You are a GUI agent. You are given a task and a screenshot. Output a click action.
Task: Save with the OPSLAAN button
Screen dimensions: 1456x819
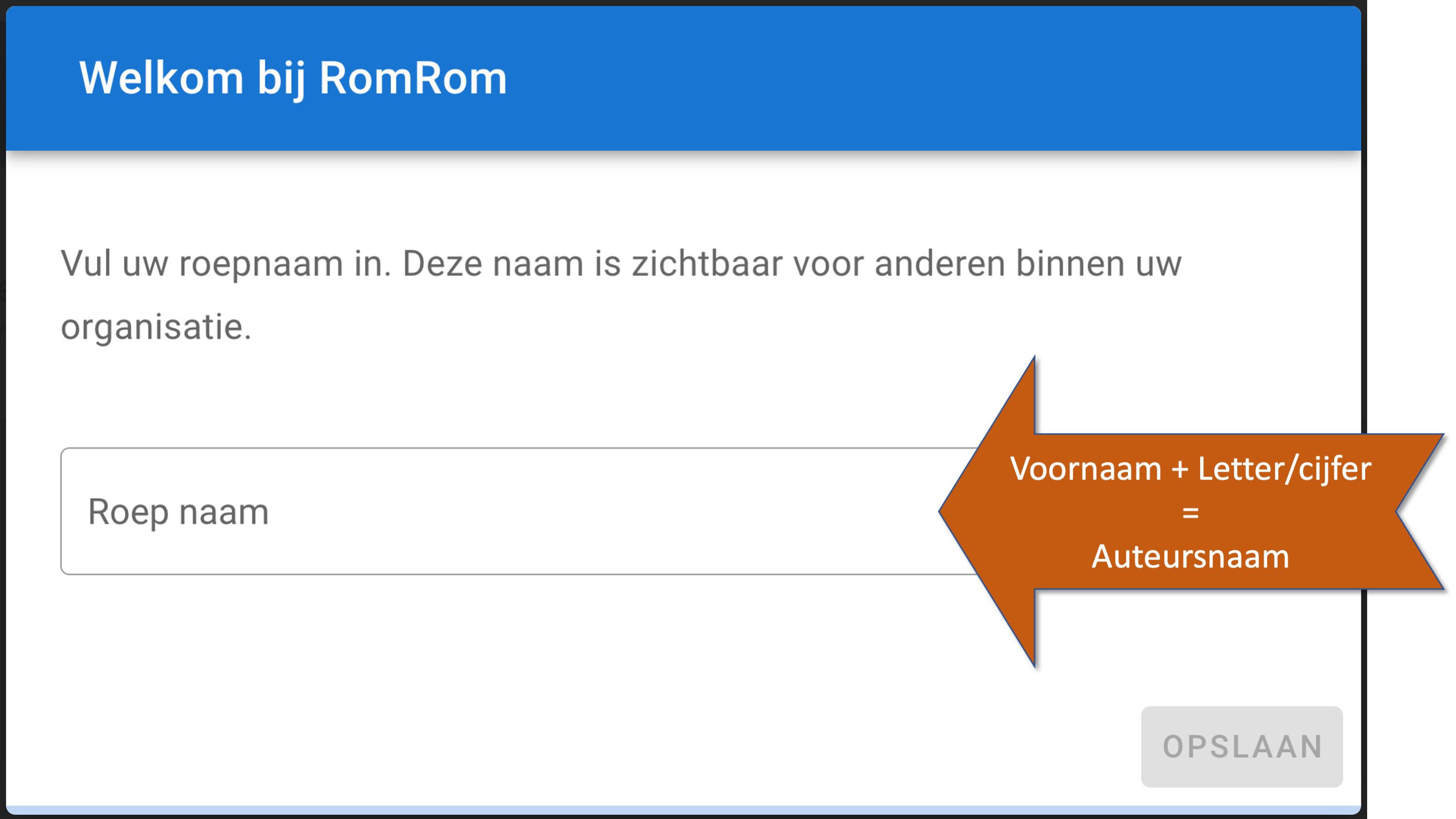pos(1242,746)
